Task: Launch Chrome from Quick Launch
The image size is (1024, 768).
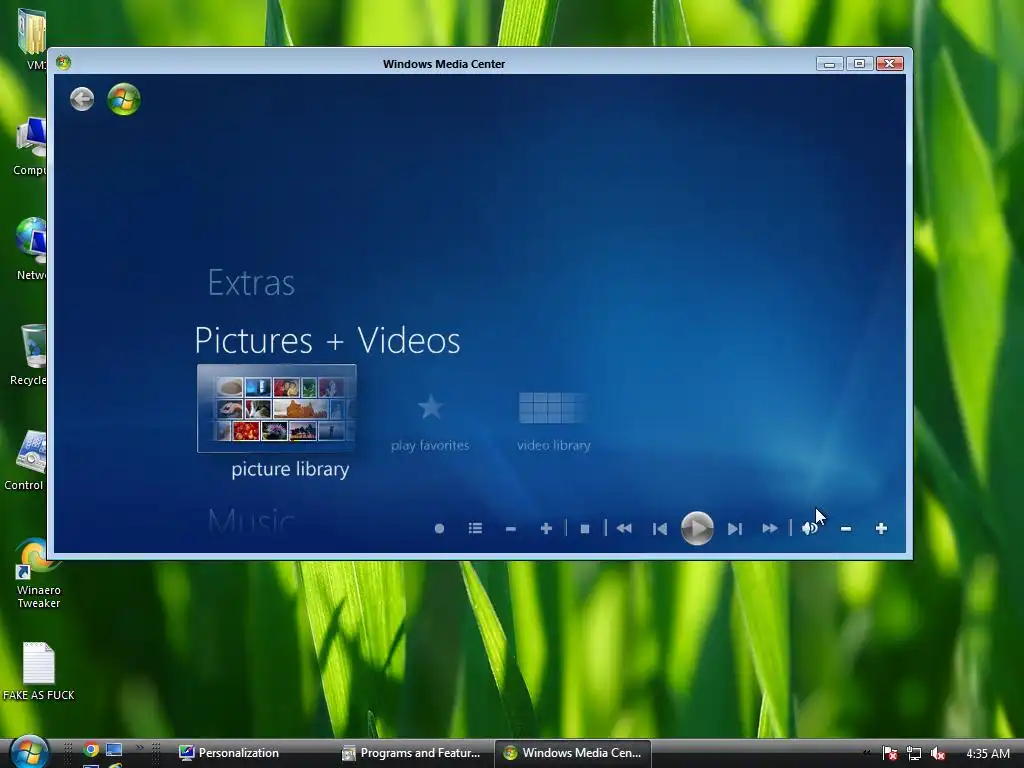Action: click(91, 750)
